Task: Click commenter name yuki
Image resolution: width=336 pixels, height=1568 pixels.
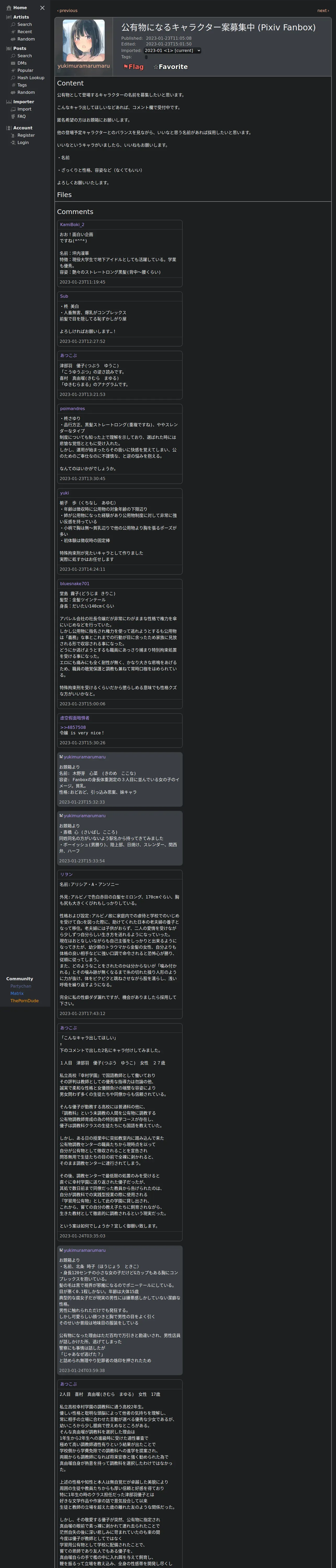Action: (64, 493)
